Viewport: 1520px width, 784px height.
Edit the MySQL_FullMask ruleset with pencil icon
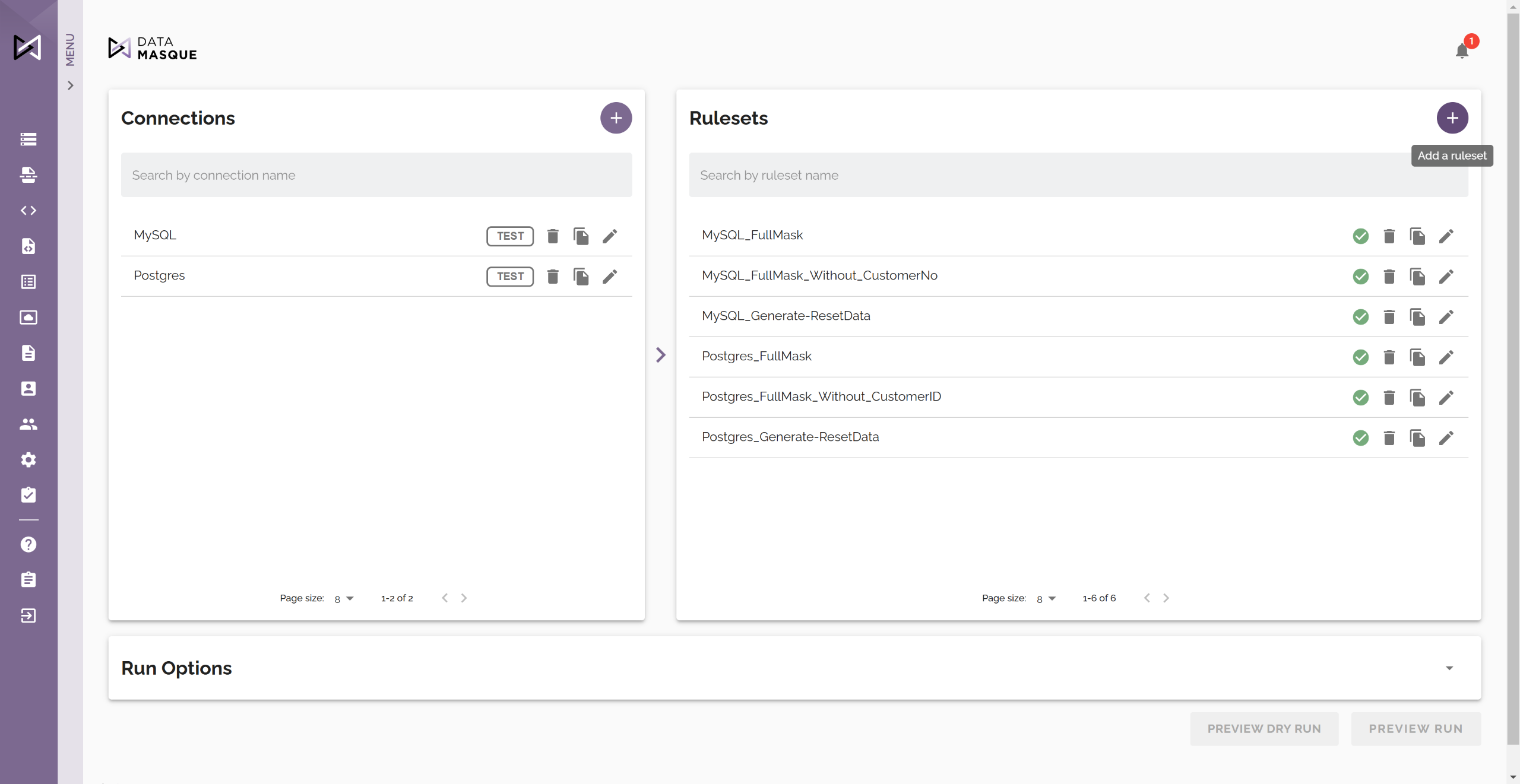tap(1446, 236)
